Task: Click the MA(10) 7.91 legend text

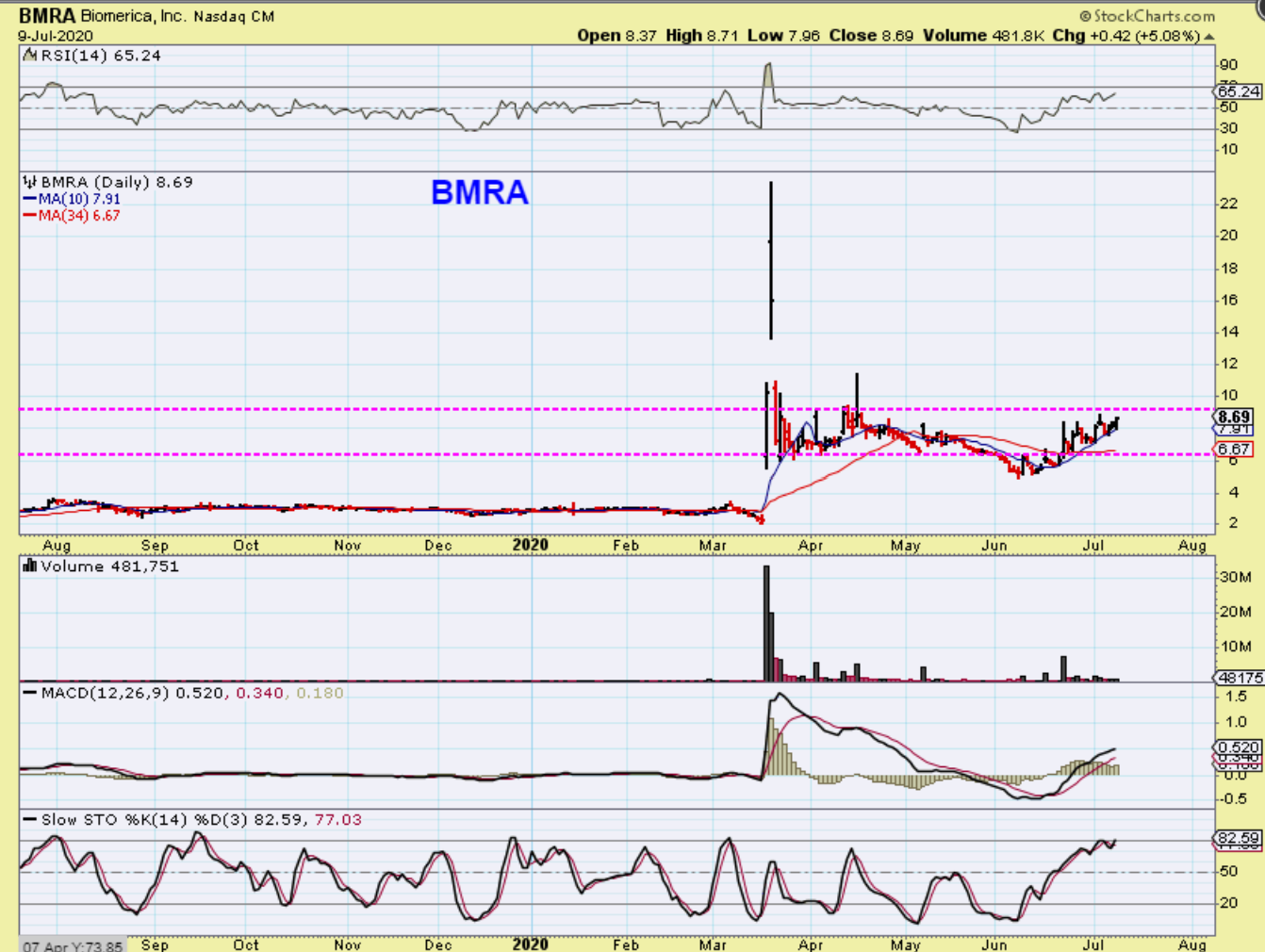Action: point(79,199)
